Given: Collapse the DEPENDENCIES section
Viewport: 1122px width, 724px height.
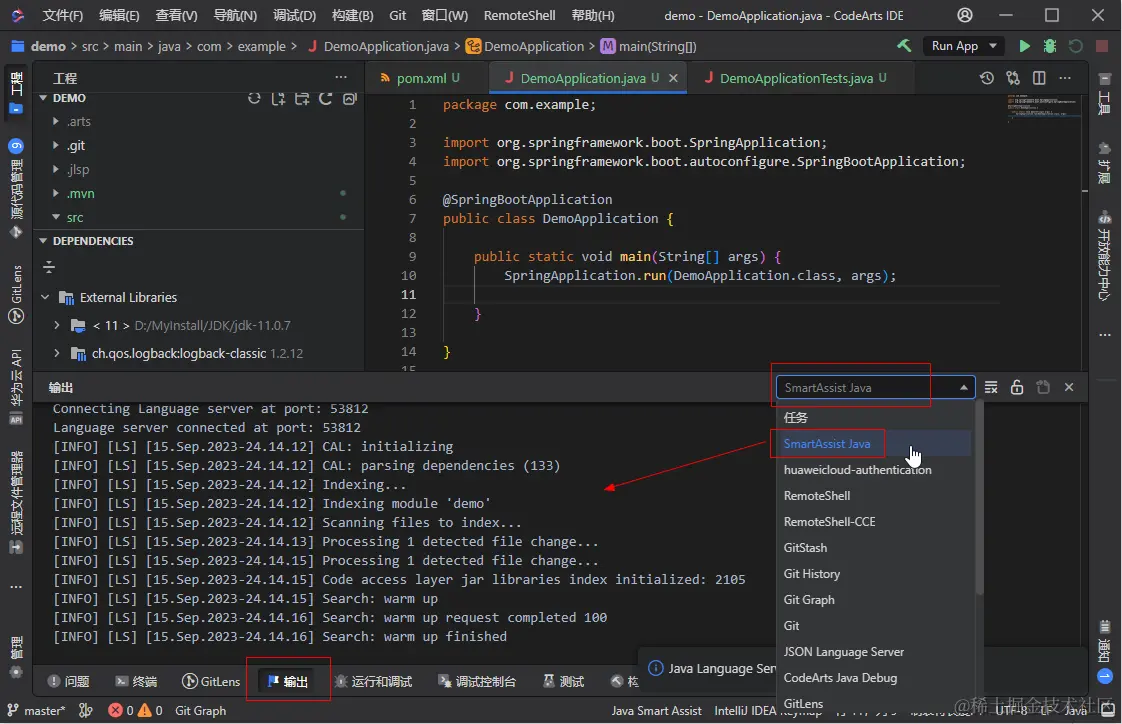Looking at the screenshot, I should (x=43, y=241).
